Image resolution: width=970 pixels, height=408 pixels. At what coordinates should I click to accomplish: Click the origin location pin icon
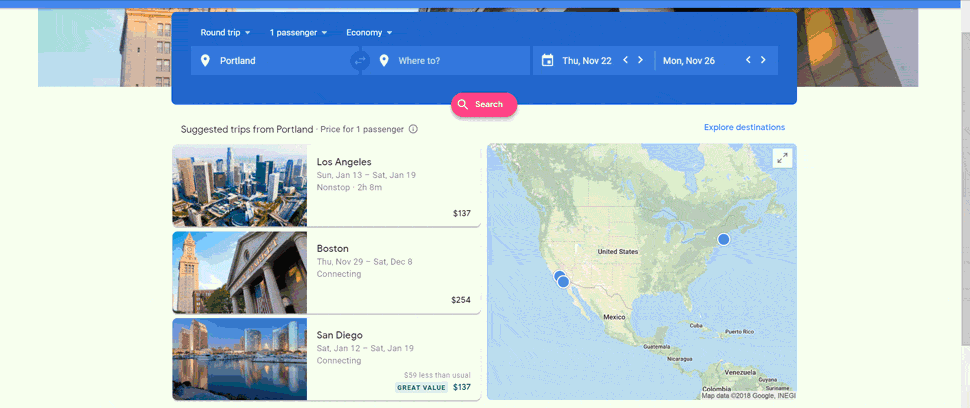click(x=205, y=61)
